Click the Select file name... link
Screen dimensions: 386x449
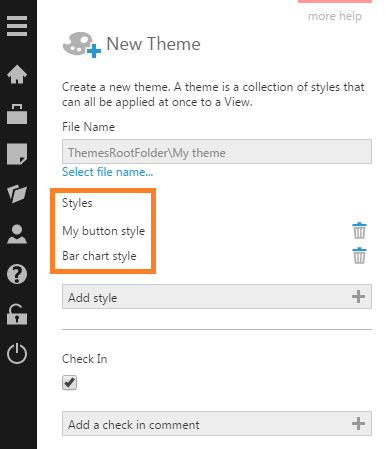click(107, 172)
